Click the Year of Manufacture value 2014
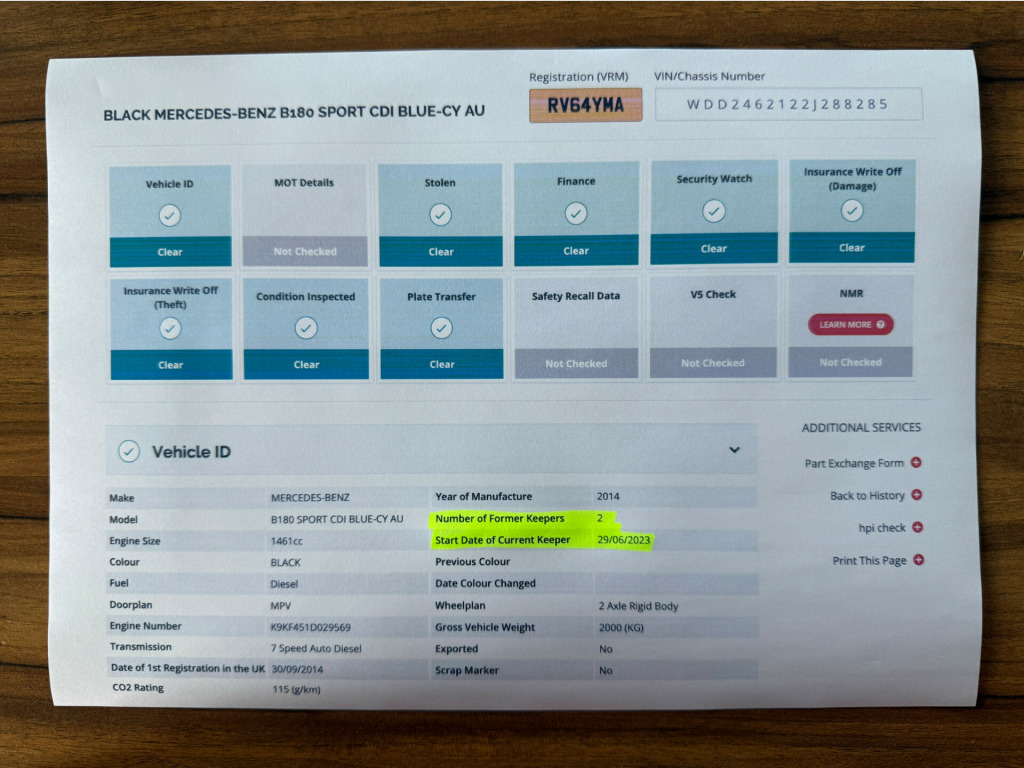This screenshot has height=768, width=1024. [x=608, y=496]
